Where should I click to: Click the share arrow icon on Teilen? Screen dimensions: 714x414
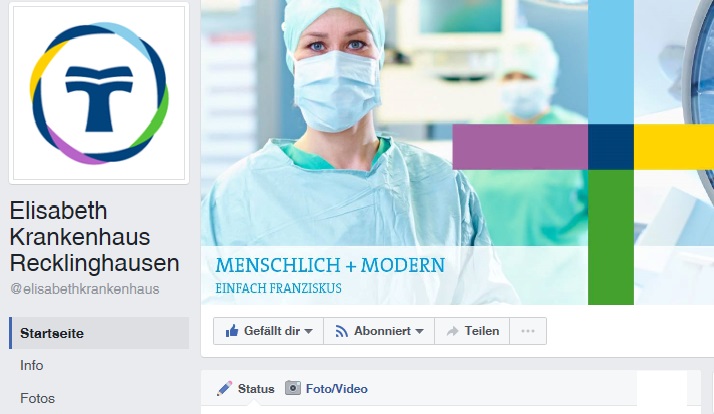coord(452,331)
